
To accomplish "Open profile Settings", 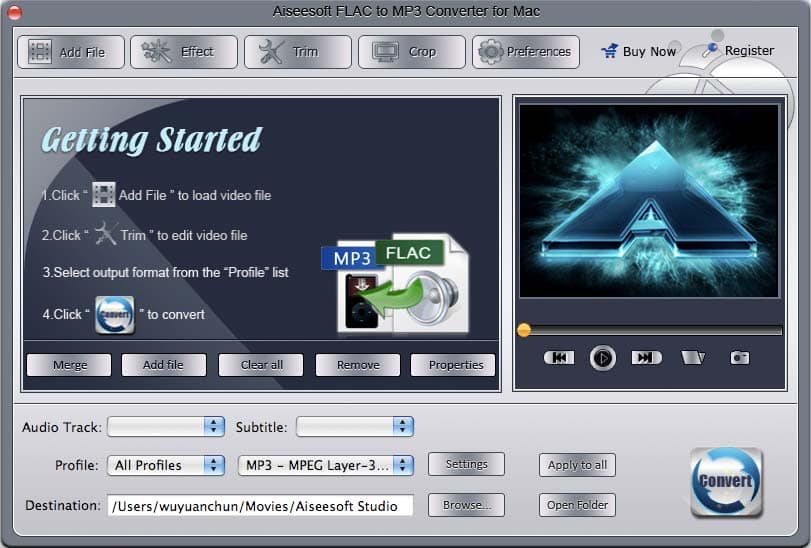I will coord(467,464).
